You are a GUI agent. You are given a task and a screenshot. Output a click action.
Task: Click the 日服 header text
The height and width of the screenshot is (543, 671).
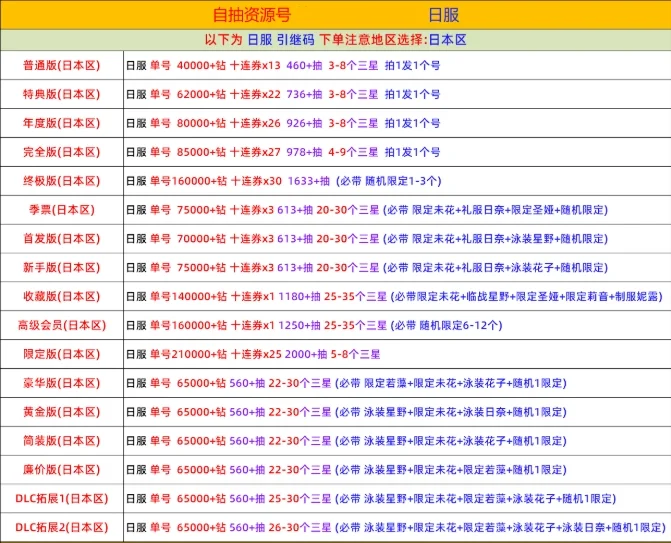point(444,15)
